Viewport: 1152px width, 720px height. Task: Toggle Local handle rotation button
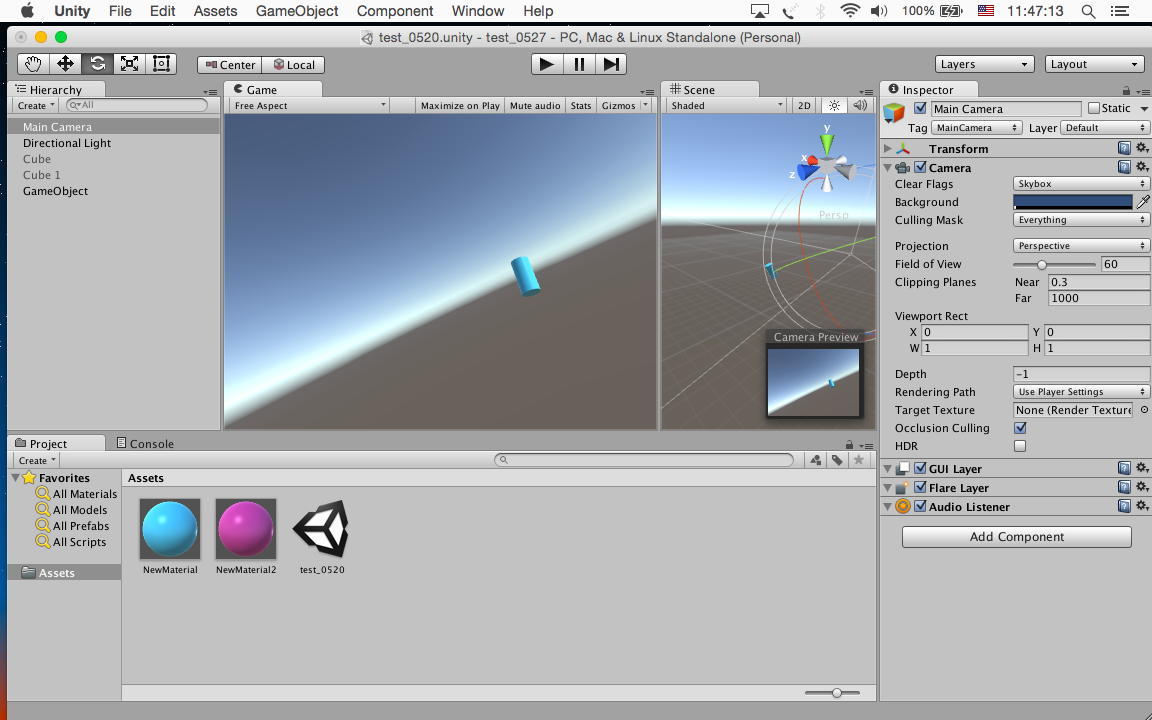pos(294,65)
